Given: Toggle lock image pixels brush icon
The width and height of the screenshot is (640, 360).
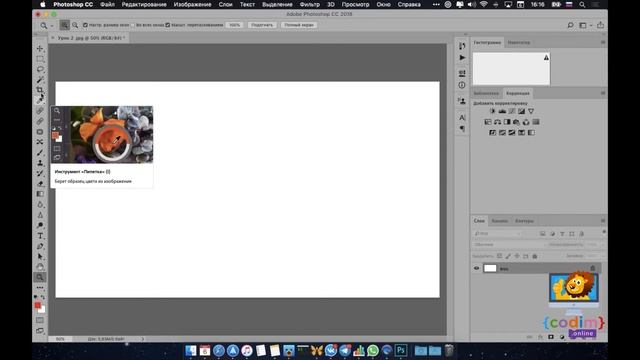Looking at the screenshot, I should tap(508, 256).
